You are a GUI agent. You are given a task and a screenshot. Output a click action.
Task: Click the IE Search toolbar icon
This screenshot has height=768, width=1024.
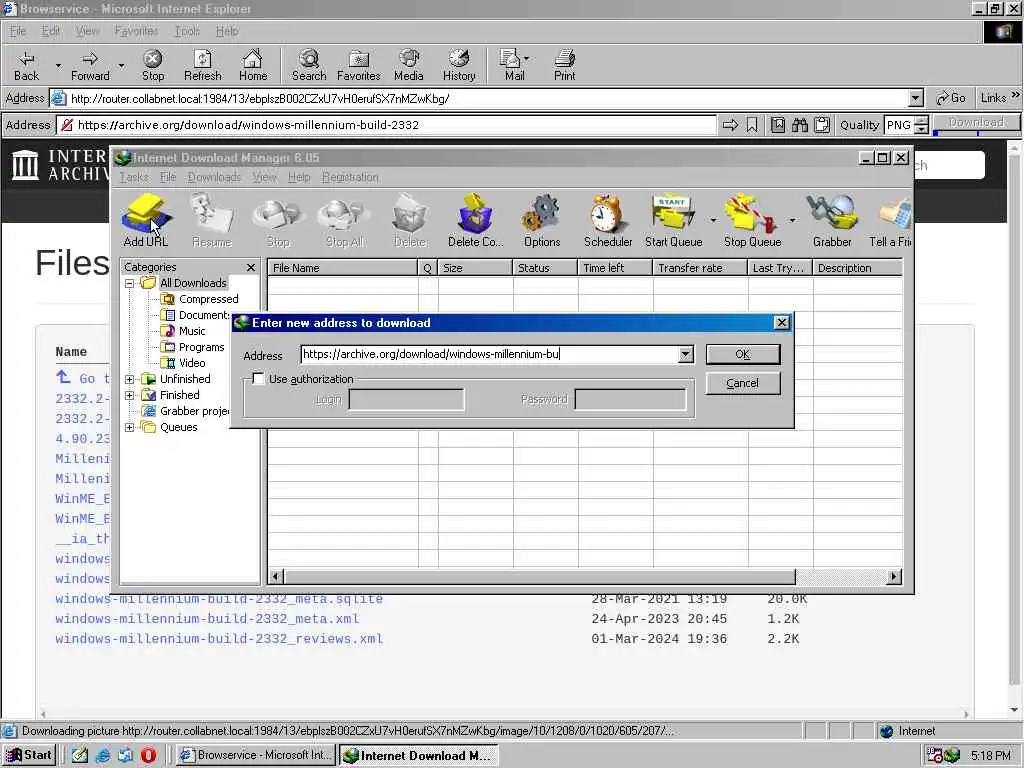309,65
